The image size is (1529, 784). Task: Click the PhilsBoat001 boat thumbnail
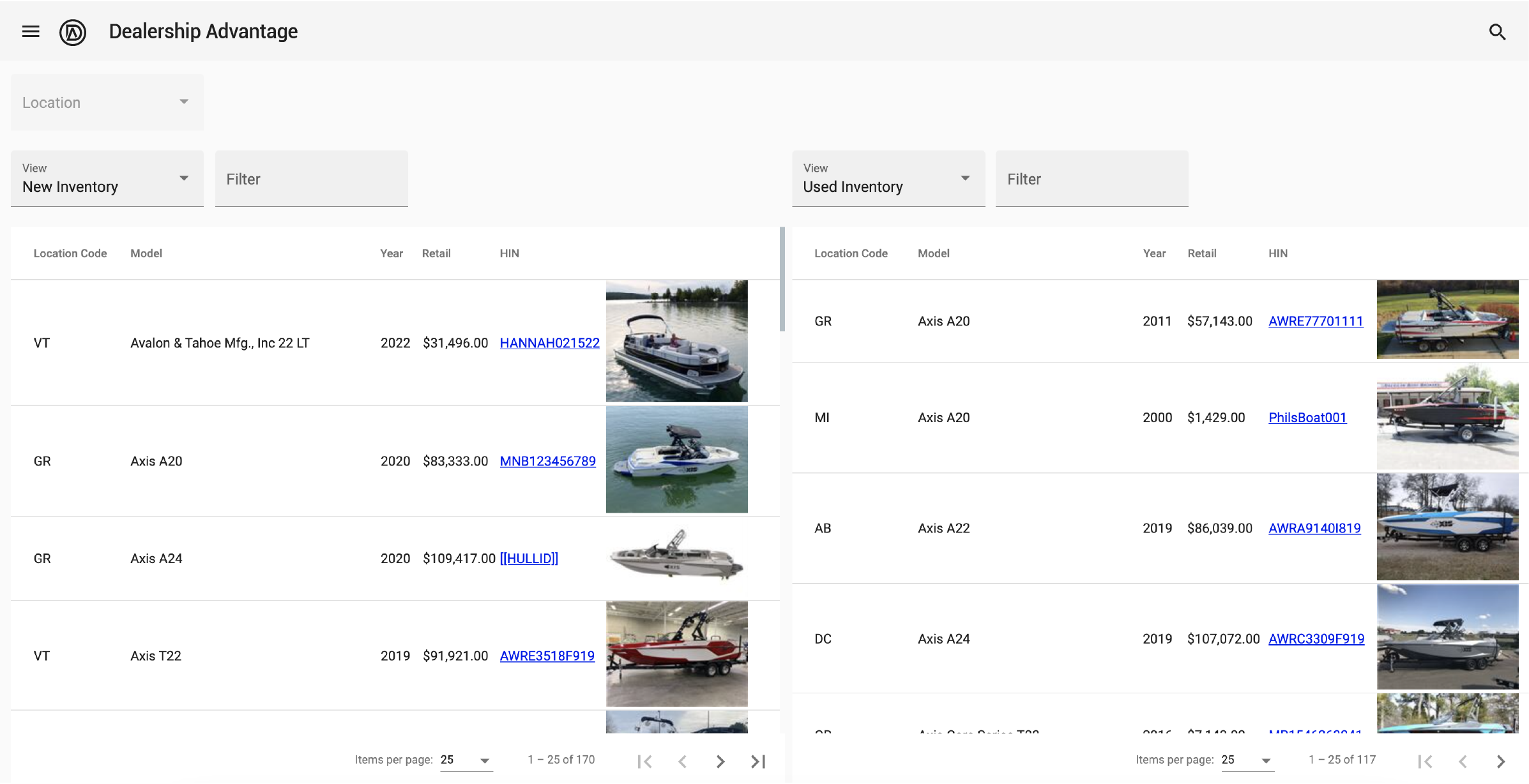point(1448,416)
